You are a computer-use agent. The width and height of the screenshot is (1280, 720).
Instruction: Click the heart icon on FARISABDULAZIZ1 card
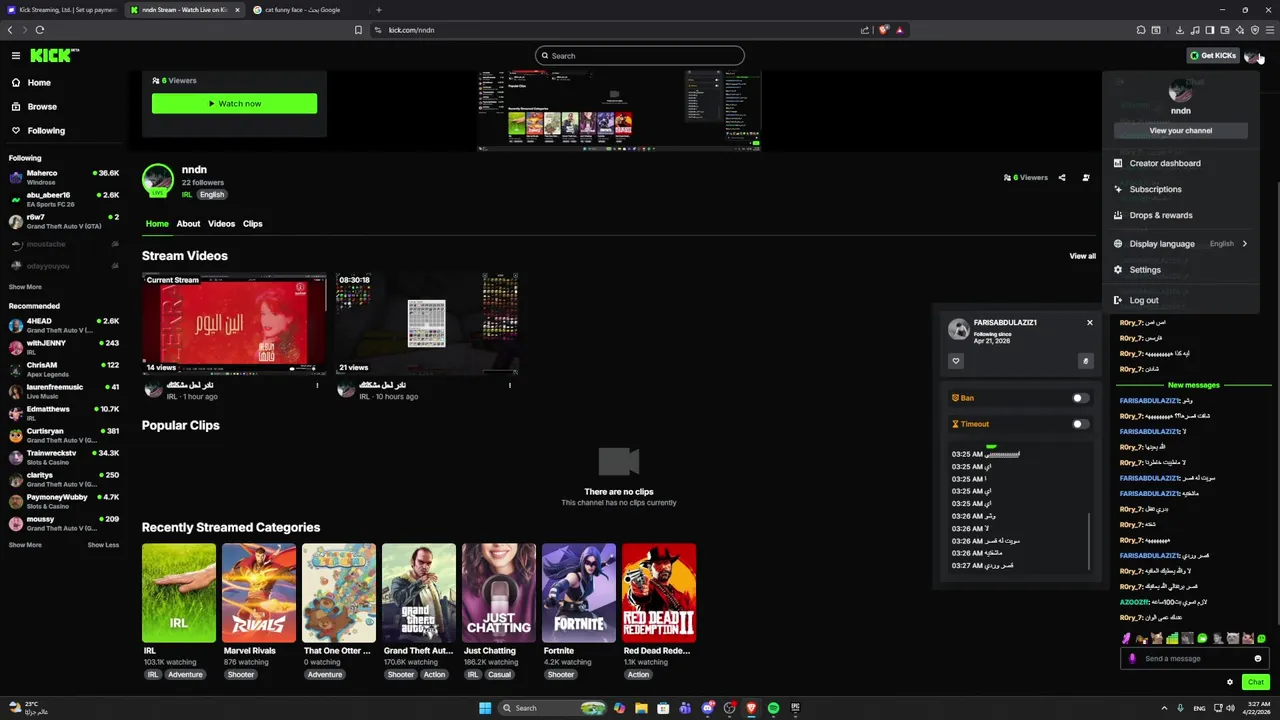[x=956, y=361]
